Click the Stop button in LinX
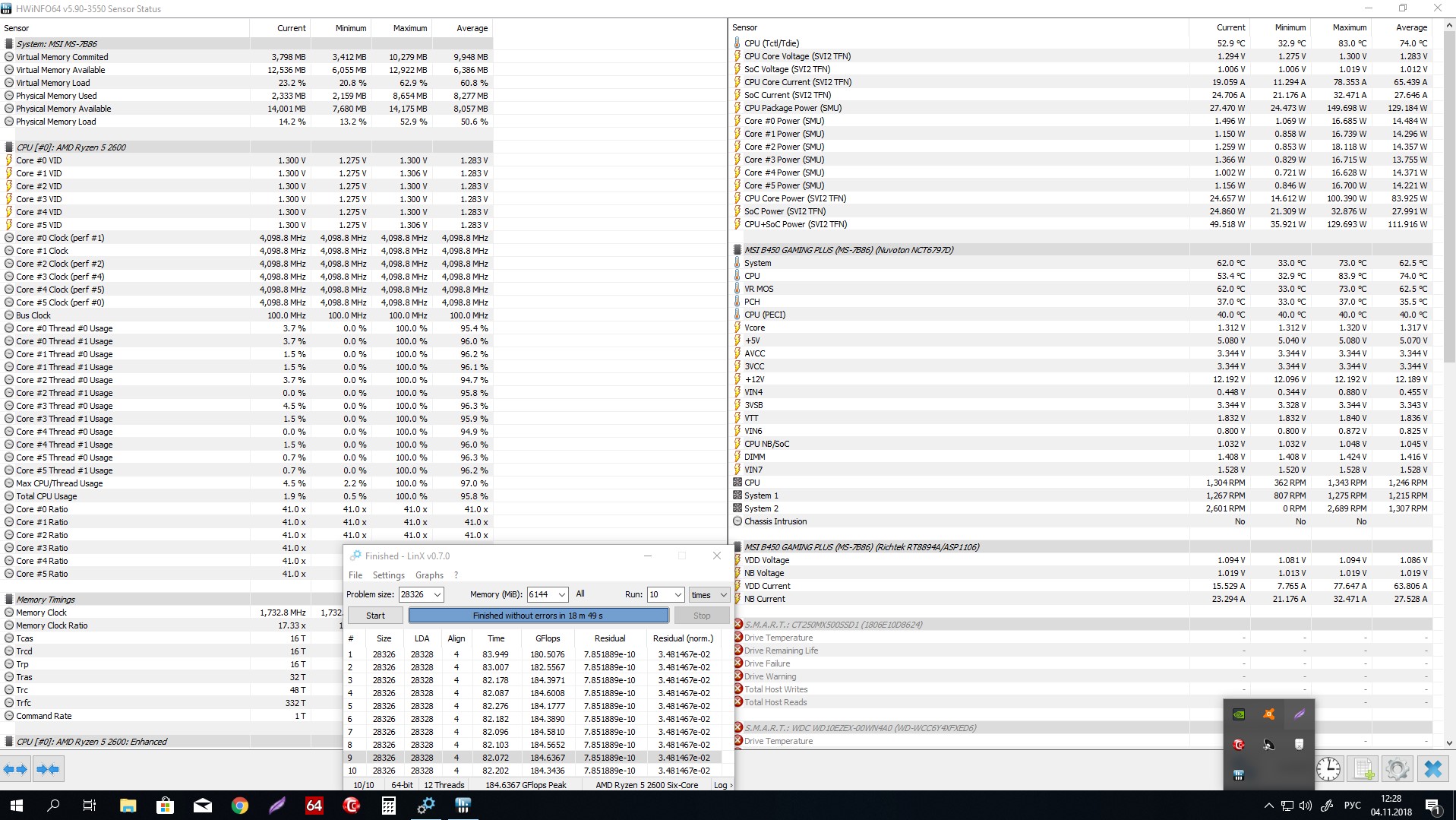Screen dimensions: 1456x820 [702, 616]
